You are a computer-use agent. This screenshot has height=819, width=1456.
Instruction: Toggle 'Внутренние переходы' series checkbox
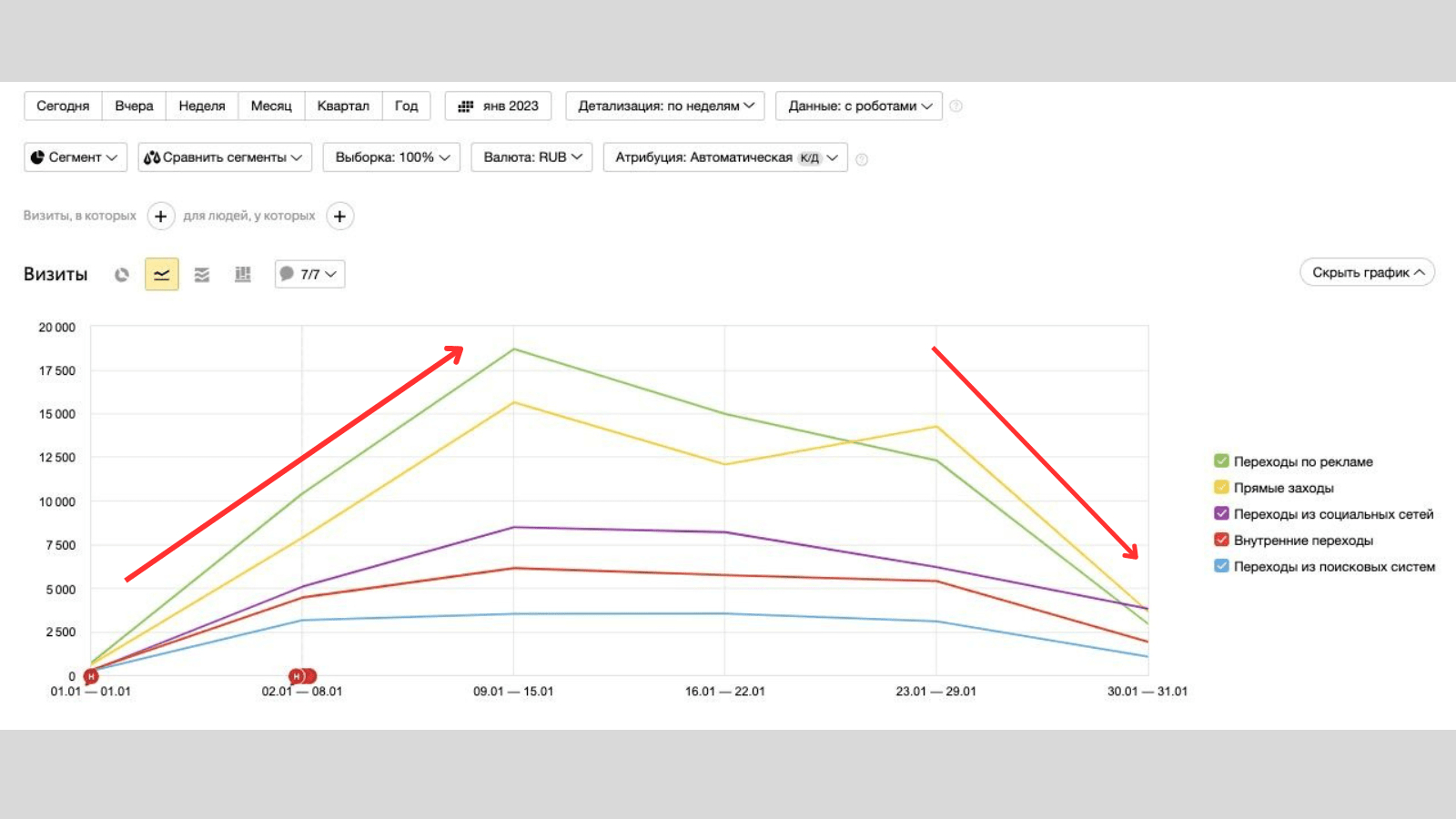(x=1221, y=541)
